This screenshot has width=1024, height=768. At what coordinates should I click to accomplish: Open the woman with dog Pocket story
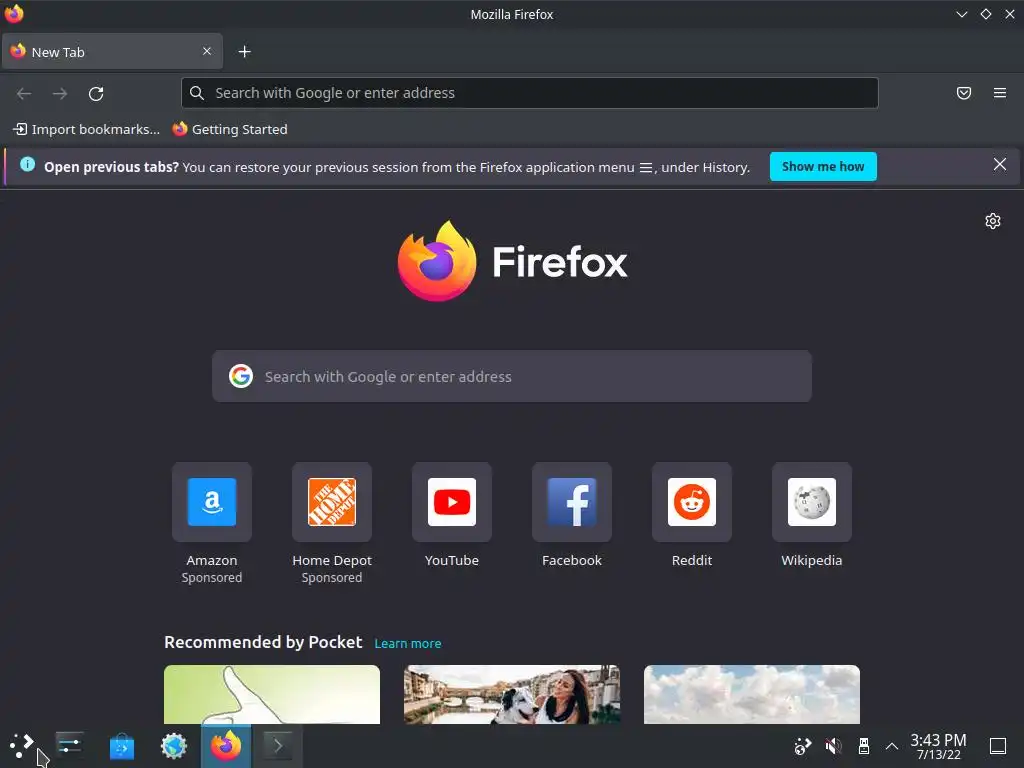point(512,694)
